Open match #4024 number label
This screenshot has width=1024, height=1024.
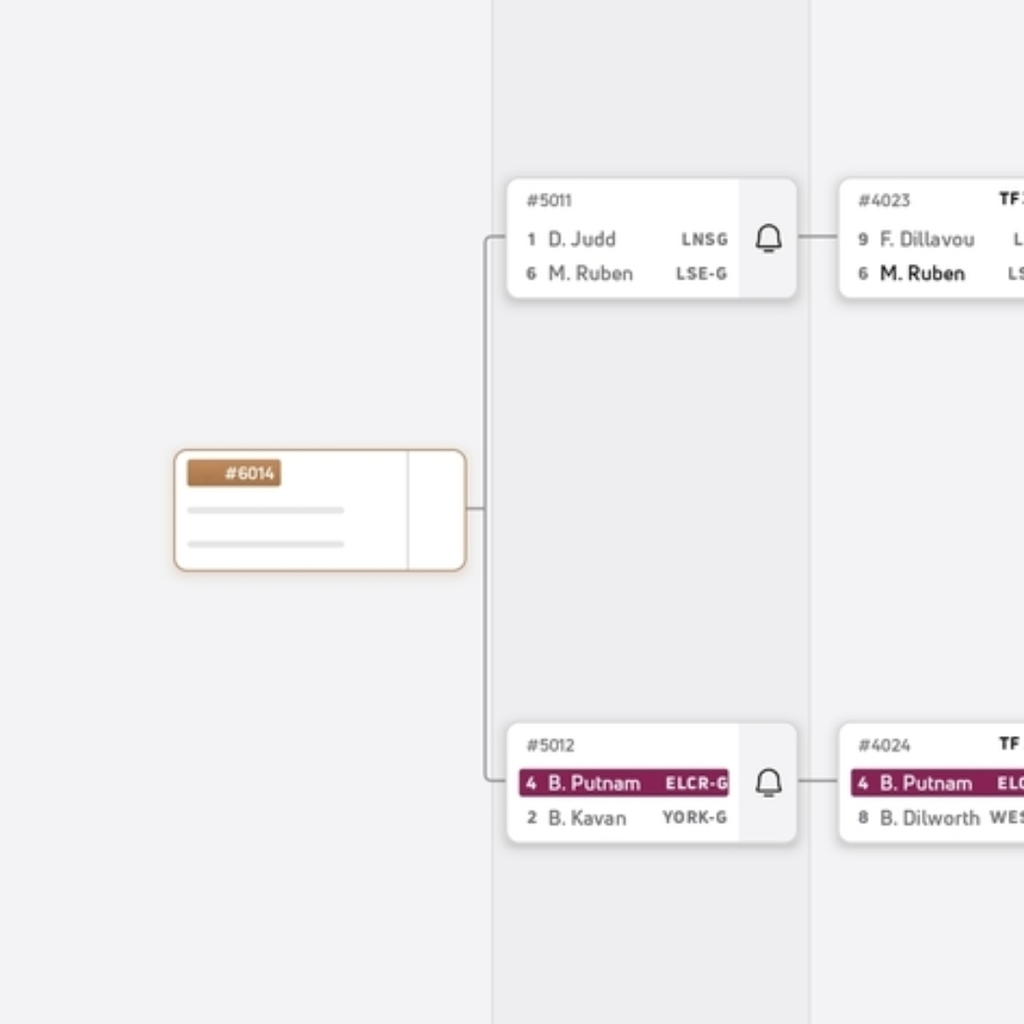click(884, 745)
